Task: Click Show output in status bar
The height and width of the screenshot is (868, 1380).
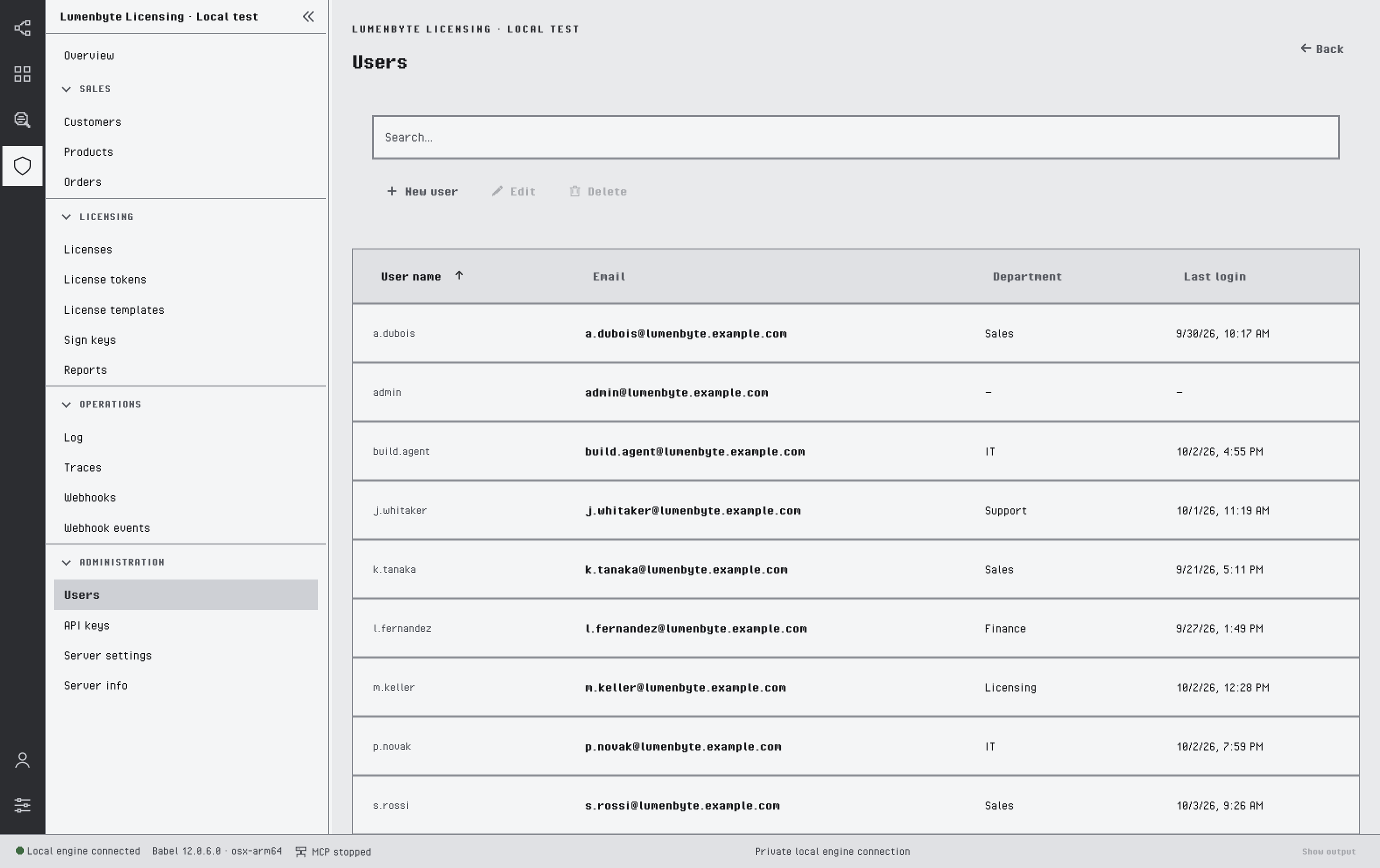Action: click(1328, 852)
